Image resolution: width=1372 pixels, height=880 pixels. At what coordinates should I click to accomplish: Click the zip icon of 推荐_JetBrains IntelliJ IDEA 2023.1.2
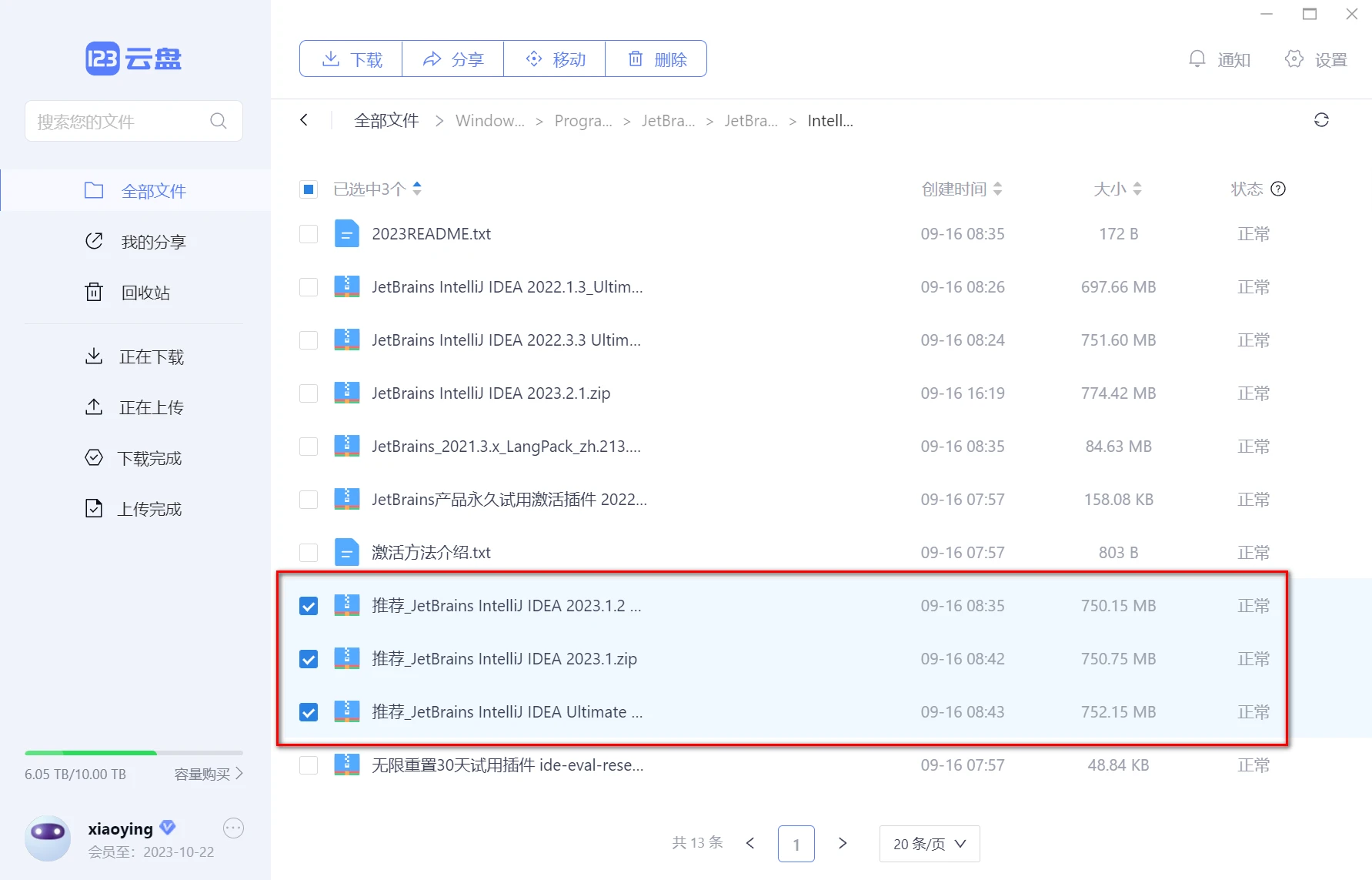[347, 605]
